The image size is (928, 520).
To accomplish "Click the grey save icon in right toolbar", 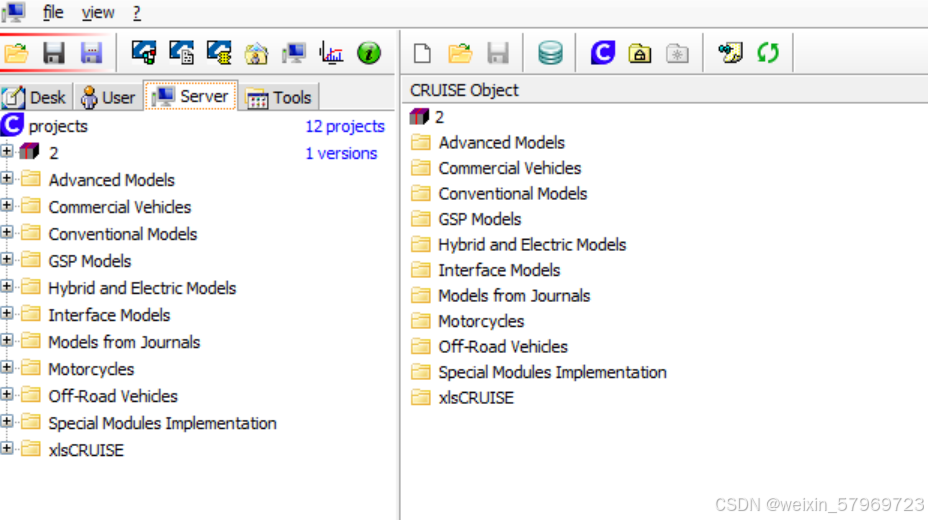I will 498,53.
